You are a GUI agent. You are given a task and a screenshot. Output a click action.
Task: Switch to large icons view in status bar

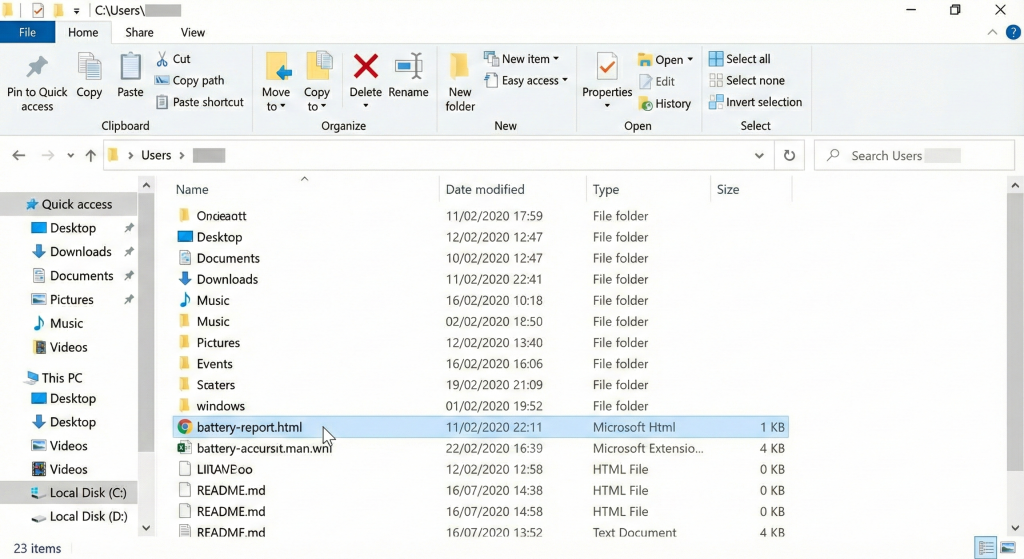[x=1008, y=548]
